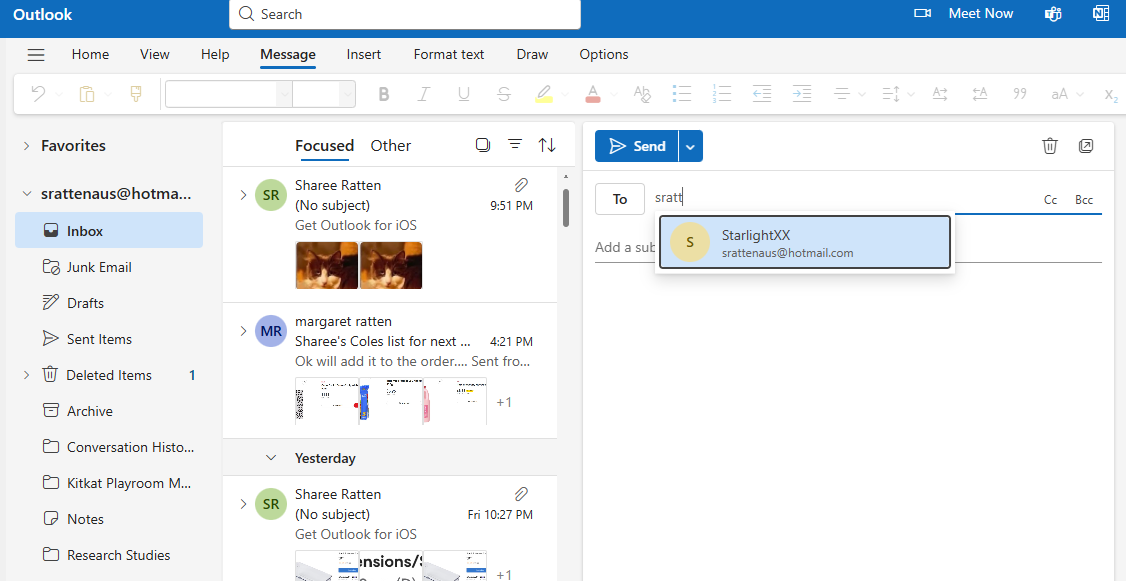Expand the margaret ratten conversation thread
This screenshot has height=581, width=1126.
point(243,331)
